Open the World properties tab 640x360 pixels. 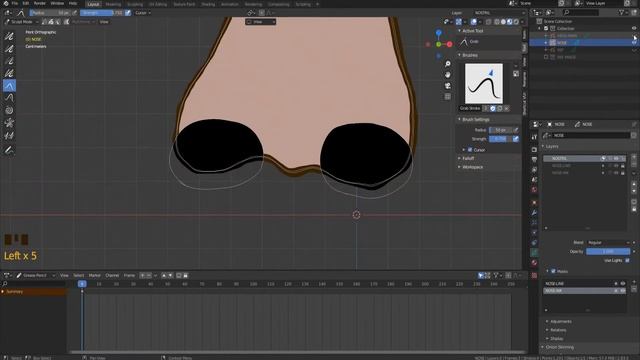pyautogui.click(x=534, y=190)
